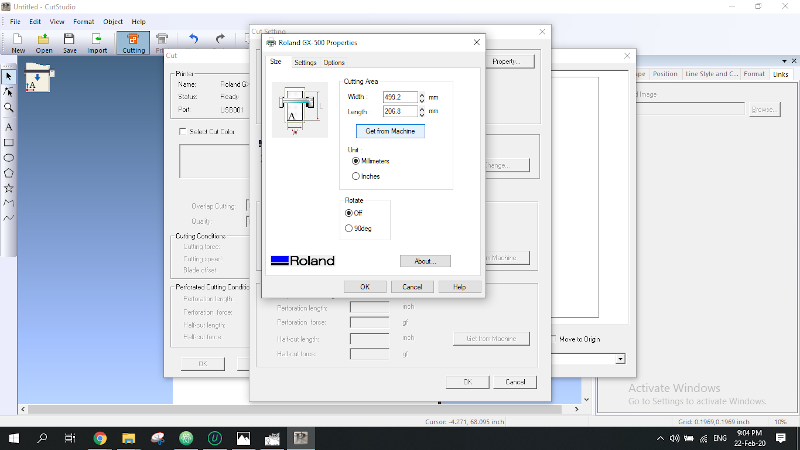Screen dimensions: 800x450
Task: Toggle Select Cut Color checkbox
Action: tap(183, 132)
